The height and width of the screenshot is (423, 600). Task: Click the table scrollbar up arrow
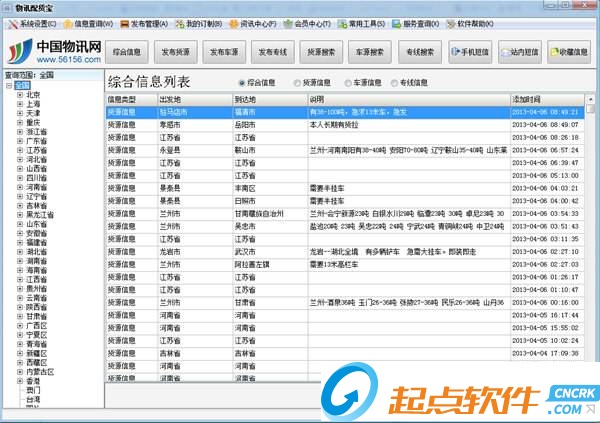[590, 99]
